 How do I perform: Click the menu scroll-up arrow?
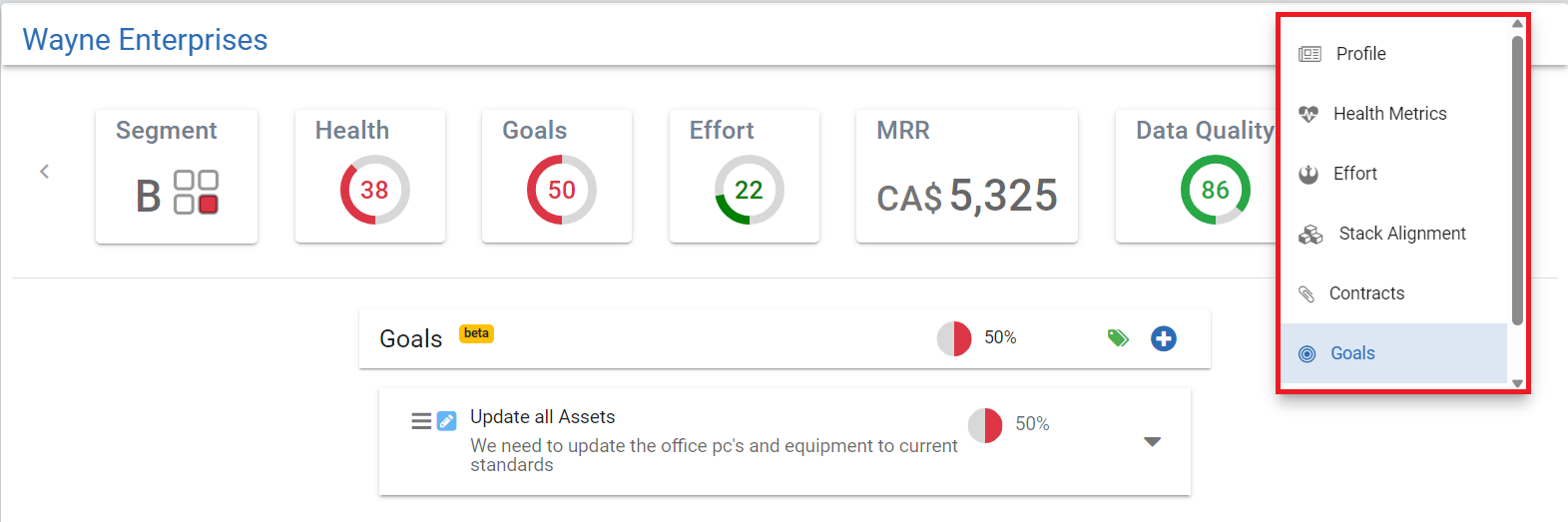click(x=1517, y=23)
